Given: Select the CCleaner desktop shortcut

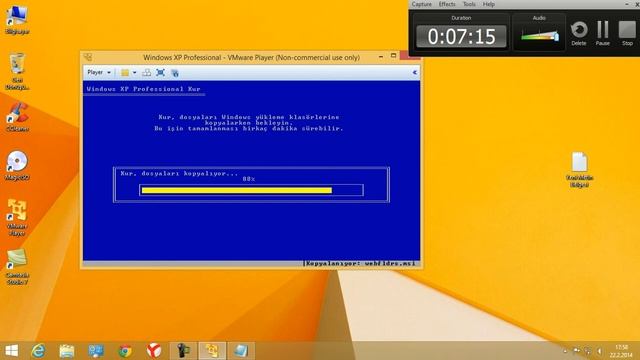Looking at the screenshot, I should coord(17,117).
